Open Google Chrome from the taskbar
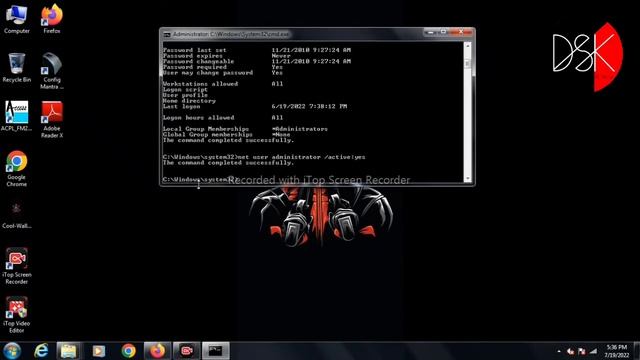The width and height of the screenshot is (640, 360). (128, 351)
